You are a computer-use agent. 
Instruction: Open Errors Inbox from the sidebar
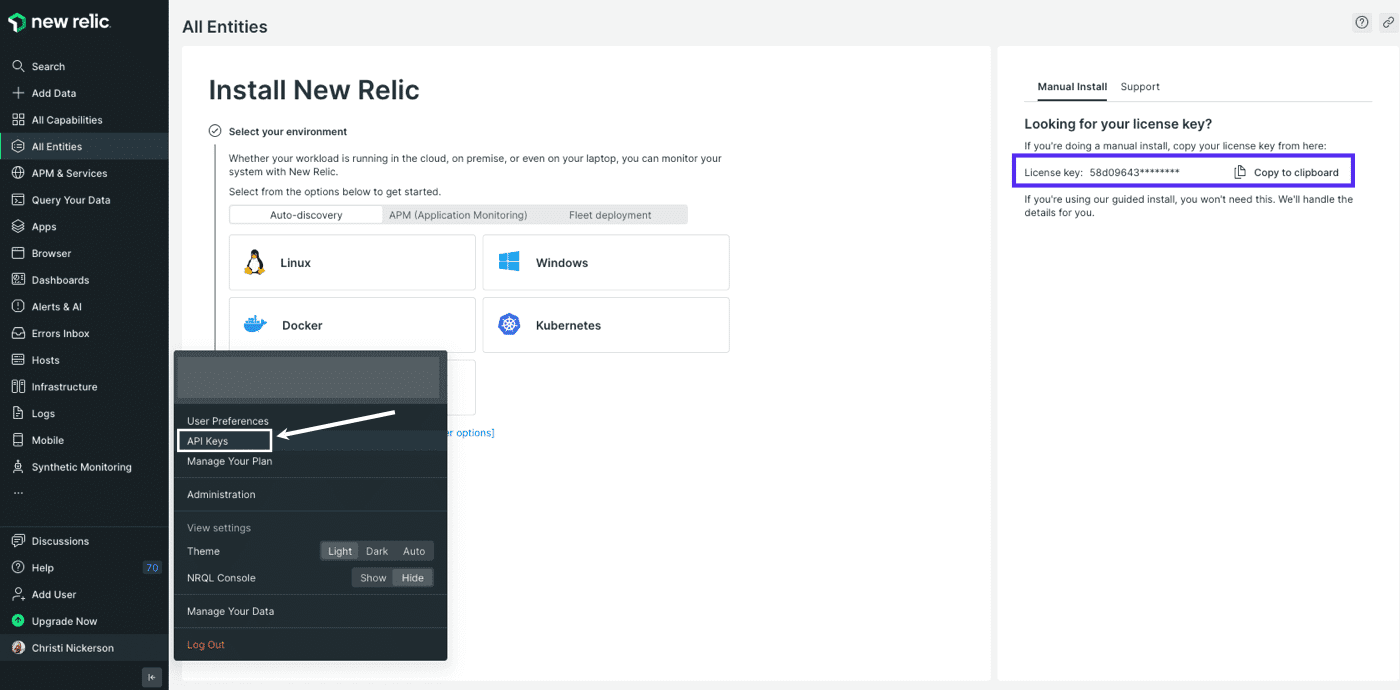pyautogui.click(x=60, y=332)
